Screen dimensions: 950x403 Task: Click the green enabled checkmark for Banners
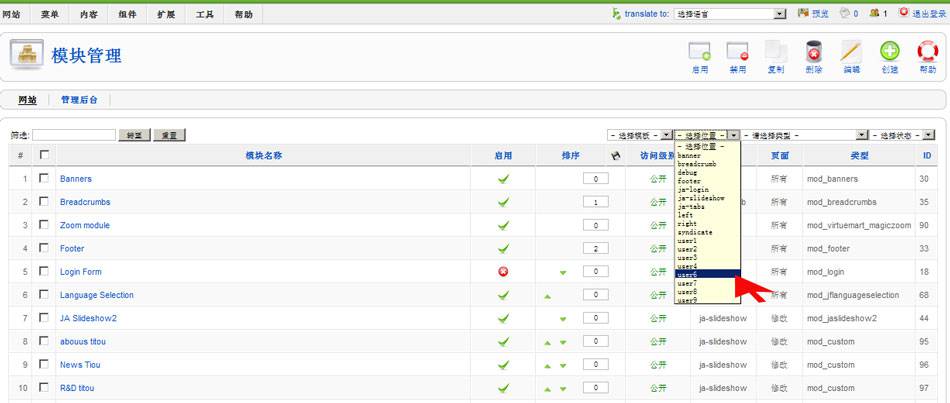tap(503, 179)
